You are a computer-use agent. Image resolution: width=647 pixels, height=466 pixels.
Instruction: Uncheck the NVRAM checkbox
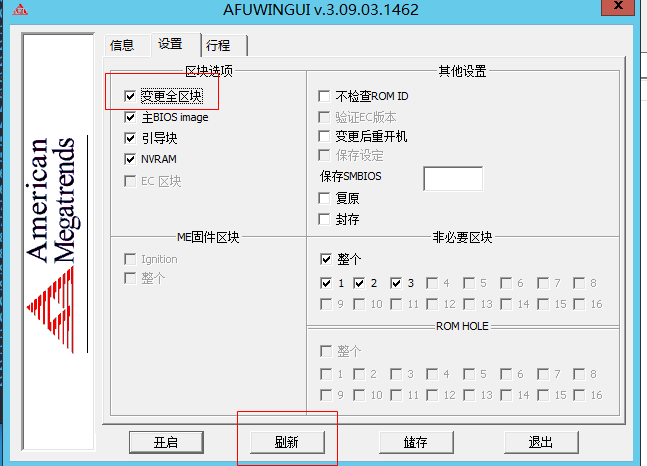click(130, 159)
